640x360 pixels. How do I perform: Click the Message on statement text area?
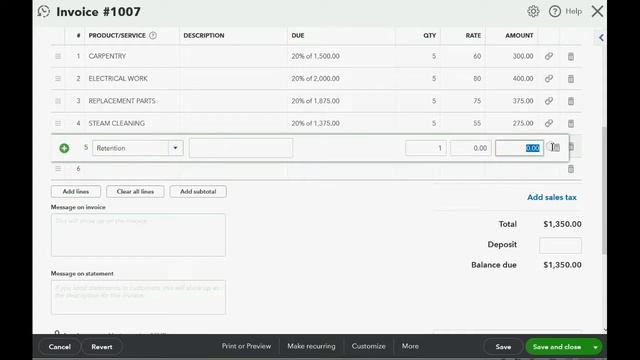(x=138, y=297)
